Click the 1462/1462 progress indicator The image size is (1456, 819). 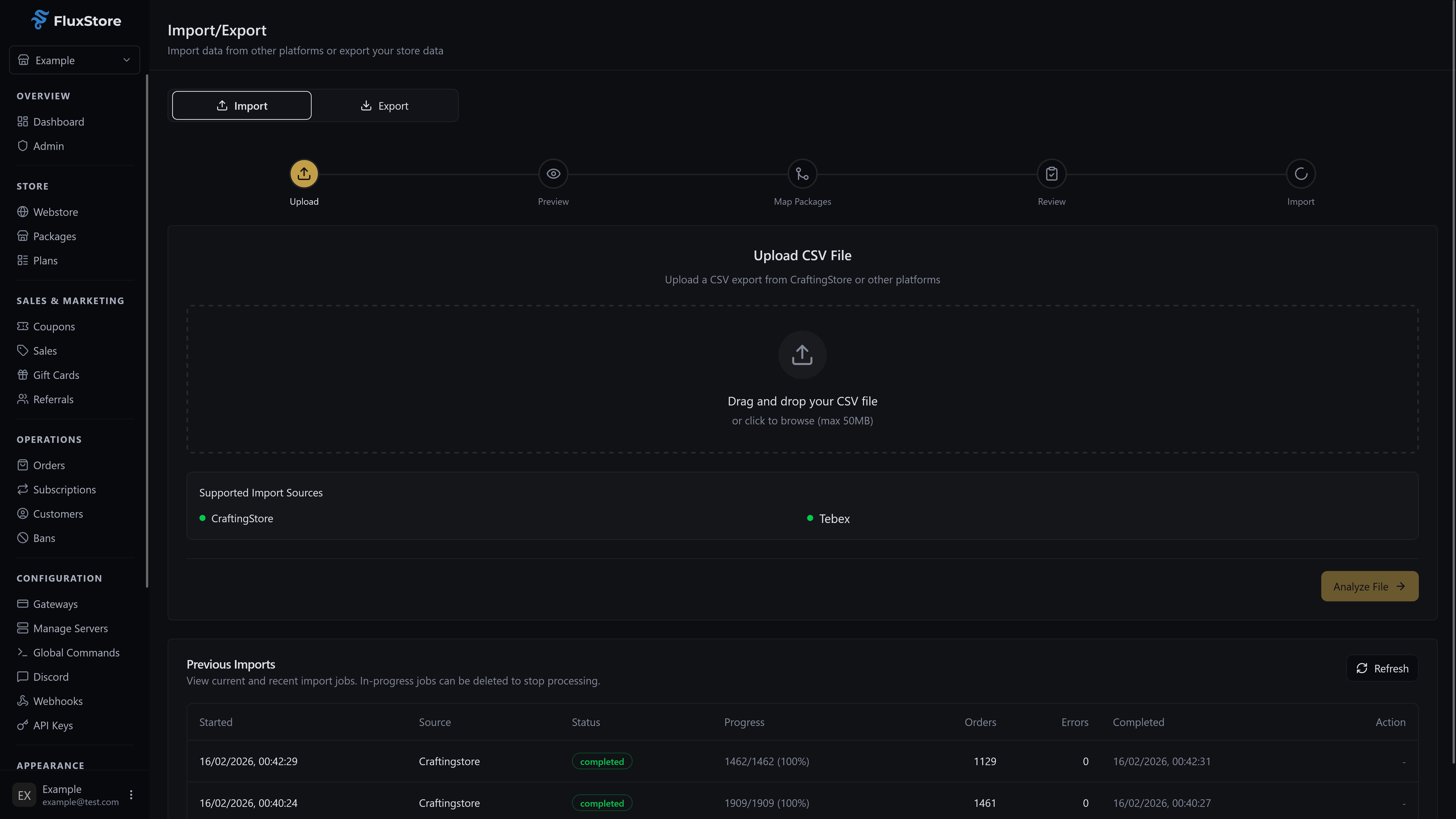point(767,761)
